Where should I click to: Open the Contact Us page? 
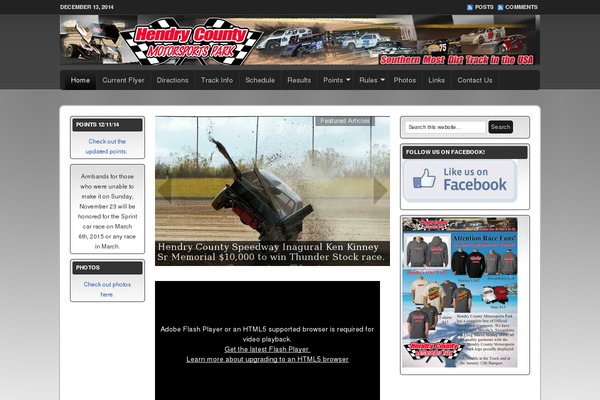coord(475,80)
